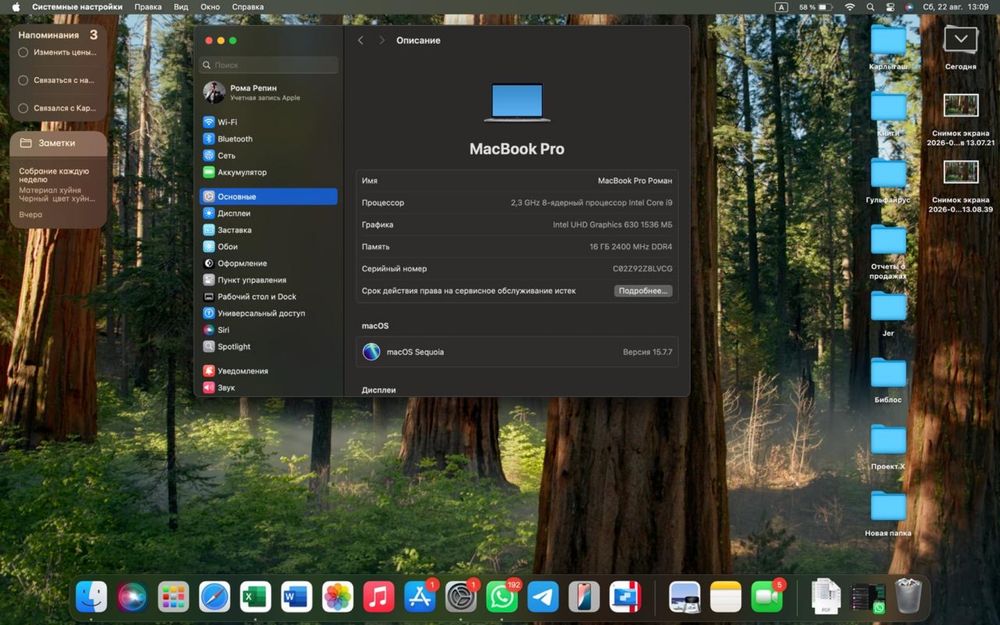The height and width of the screenshot is (625, 1000).
Task: Open Spotlight settings in the sidebar
Action: [x=268, y=346]
